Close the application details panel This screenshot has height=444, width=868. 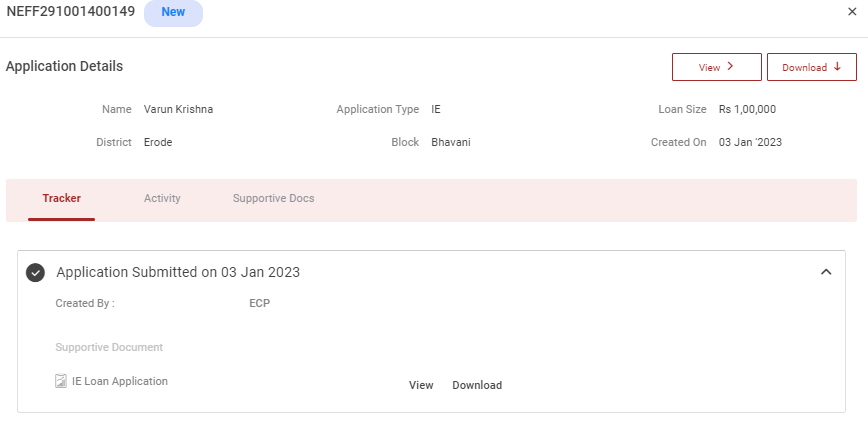851,12
